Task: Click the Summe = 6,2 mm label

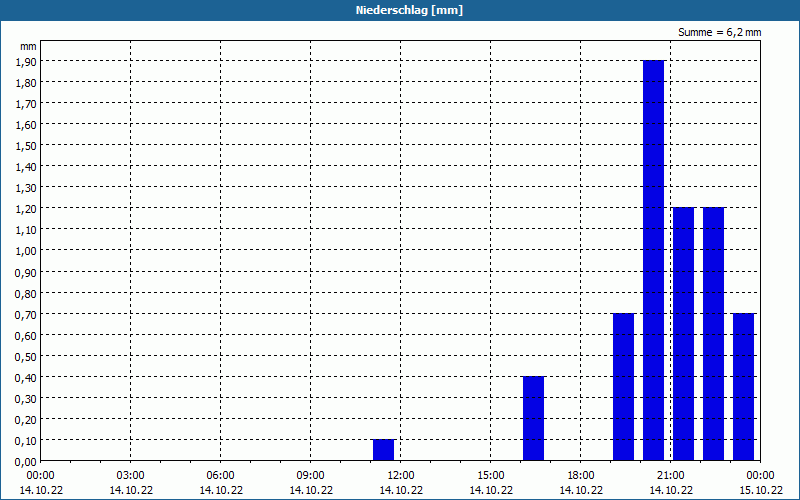Action: pos(719,32)
